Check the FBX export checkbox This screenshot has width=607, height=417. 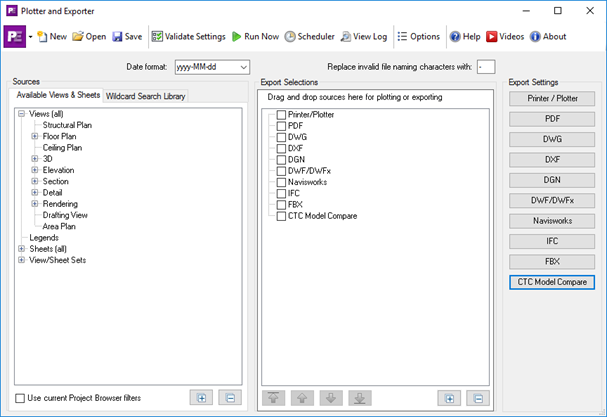click(281, 204)
